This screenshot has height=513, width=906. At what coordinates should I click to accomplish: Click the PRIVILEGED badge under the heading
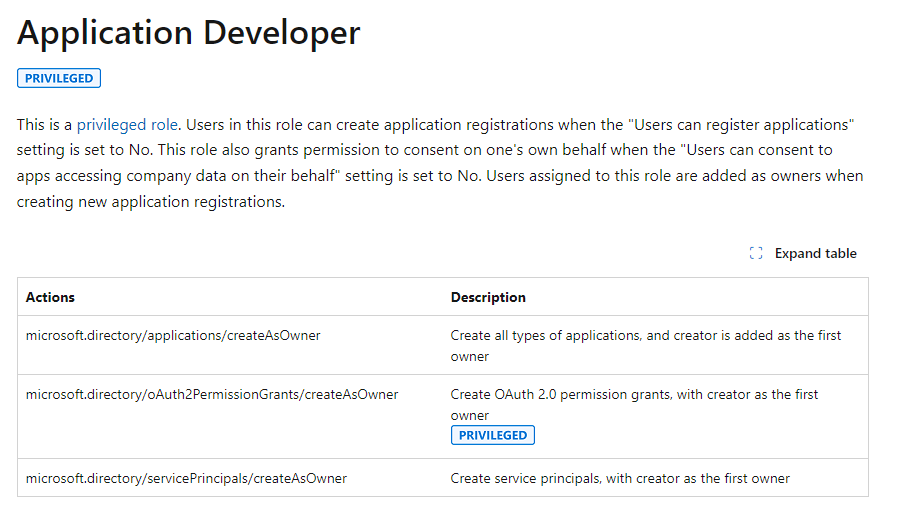coord(59,78)
